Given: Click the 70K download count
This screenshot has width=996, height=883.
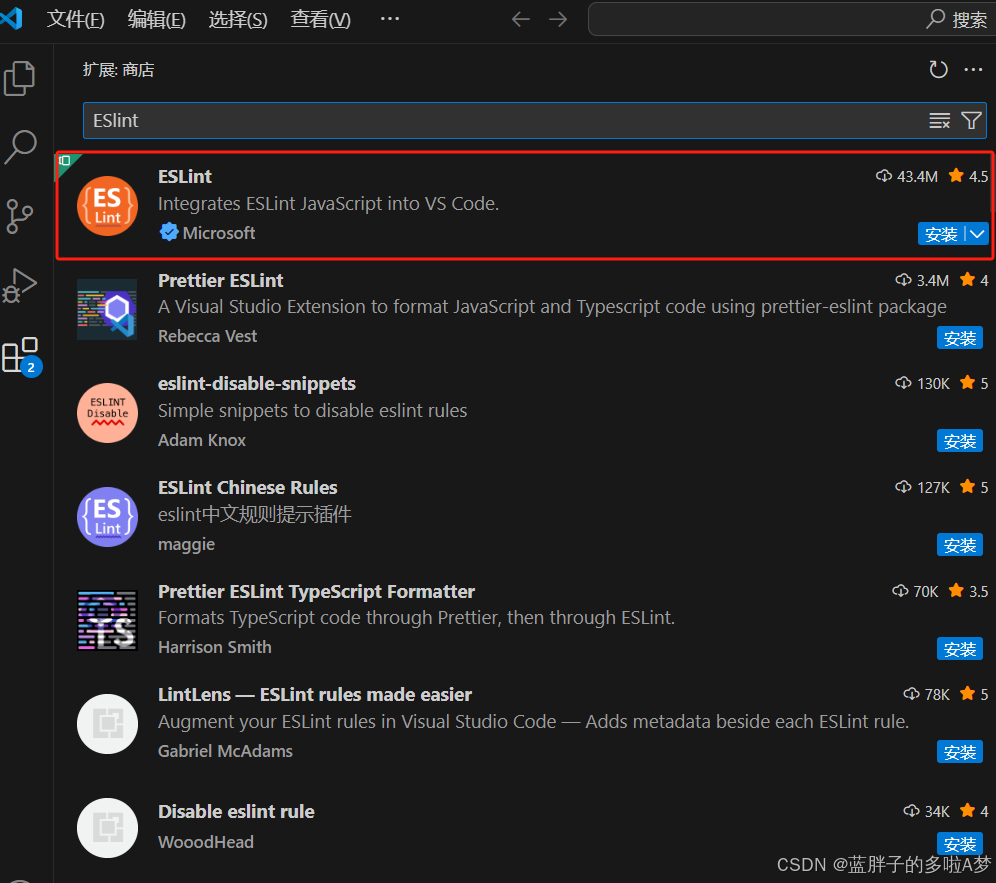Looking at the screenshot, I should click(915, 591).
